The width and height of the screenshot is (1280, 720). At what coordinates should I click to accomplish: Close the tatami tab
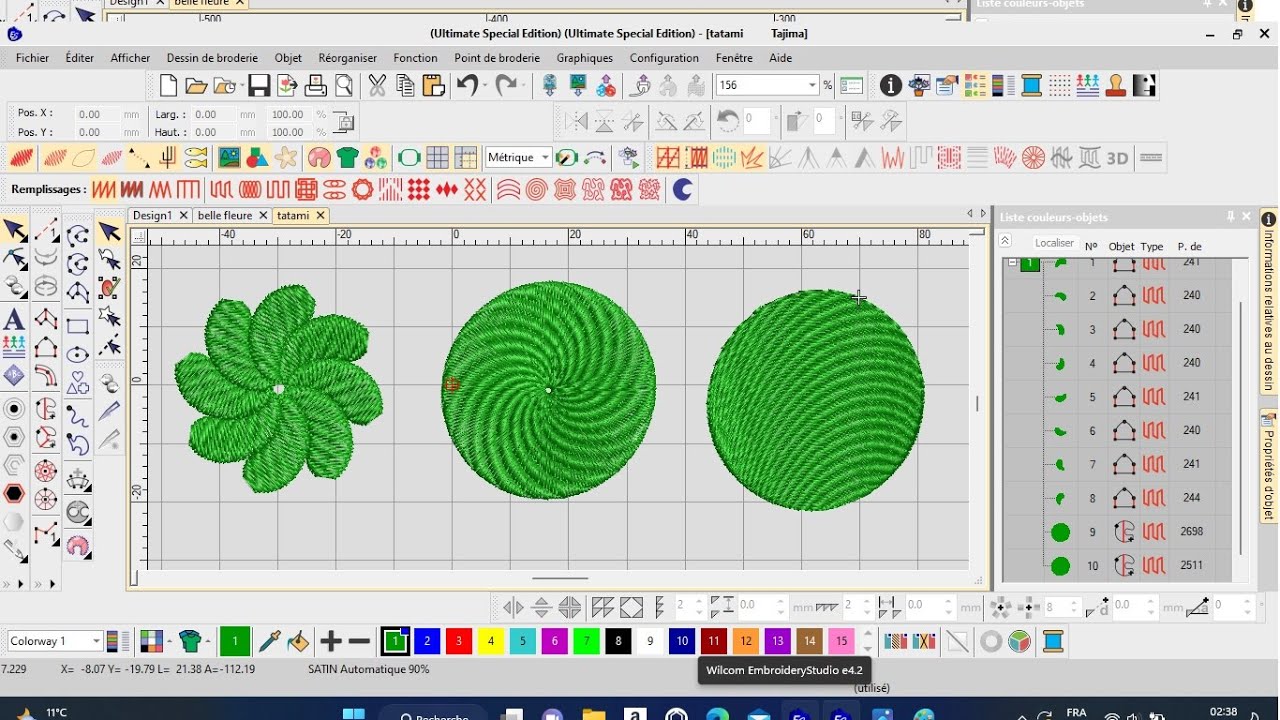320,215
